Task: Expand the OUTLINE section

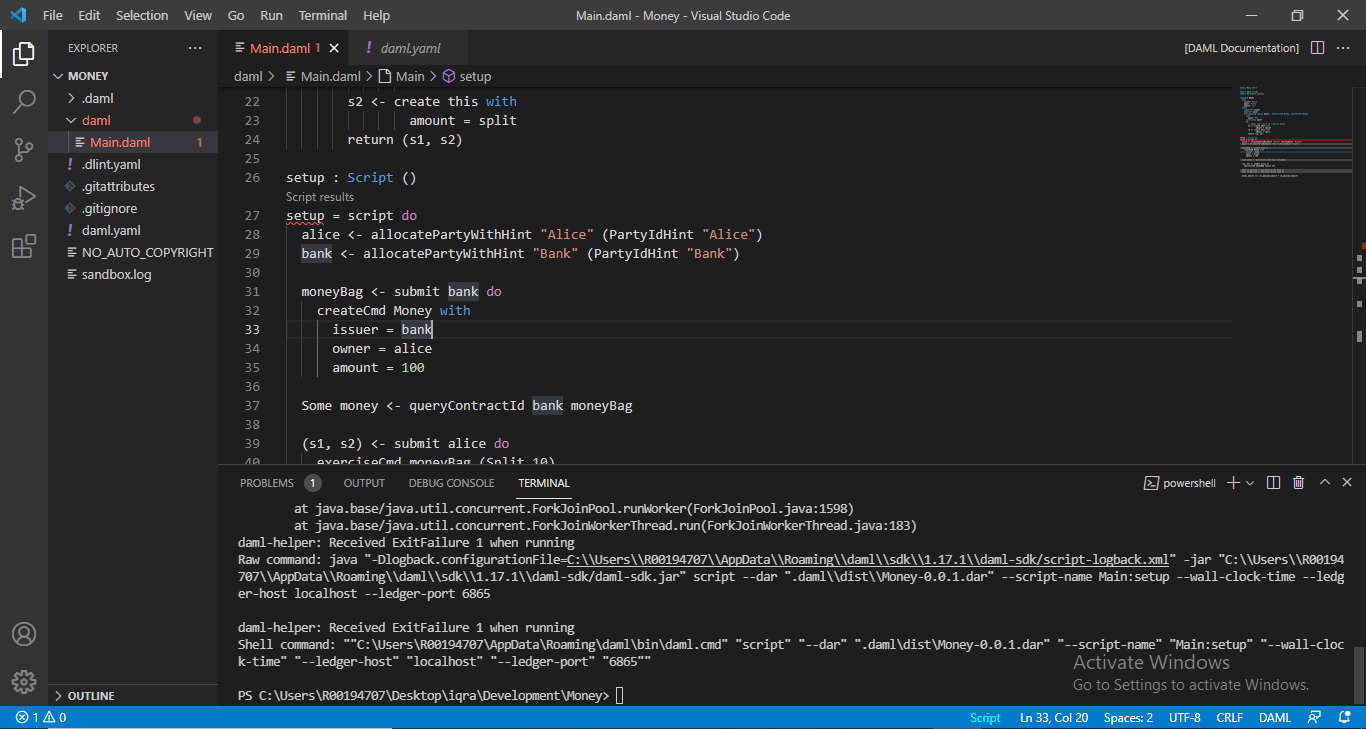Action: point(91,696)
